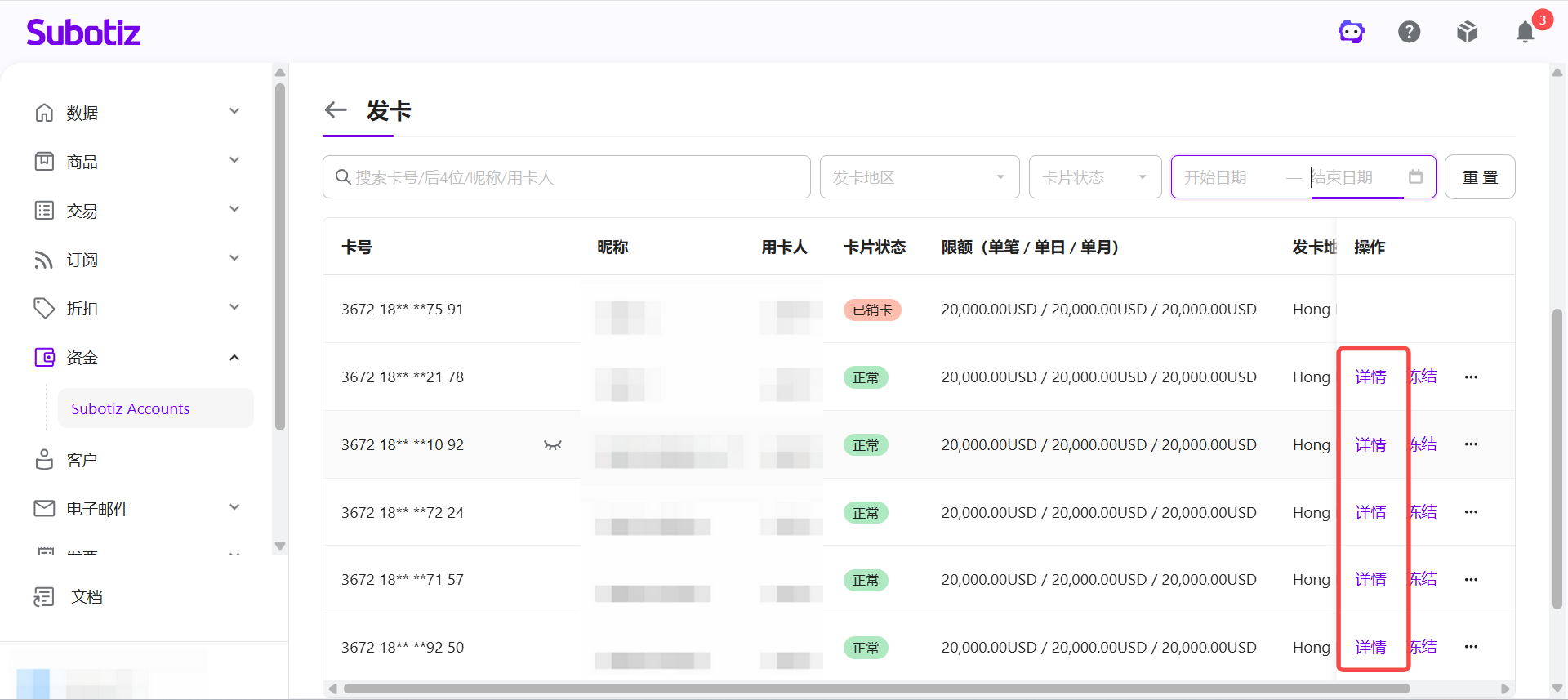Click card number 3672 18** **75 91
The image size is (1568, 700).
403,310
